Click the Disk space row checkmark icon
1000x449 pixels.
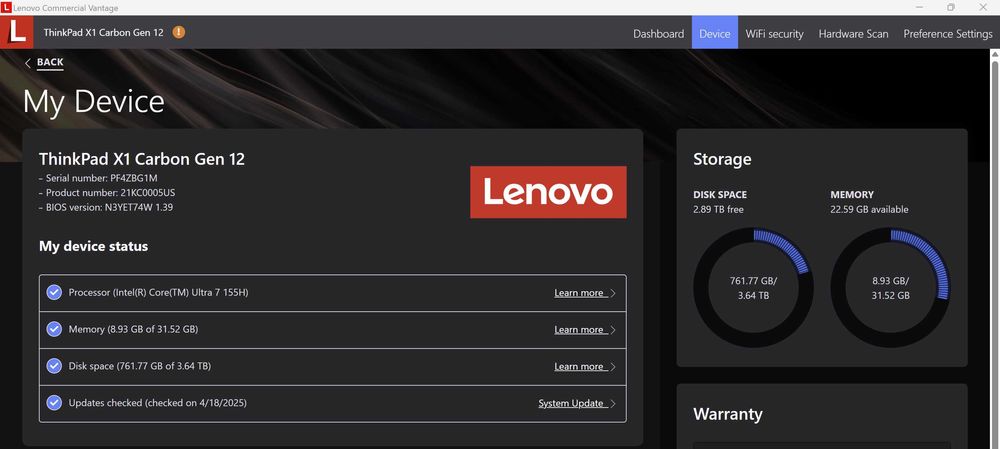click(54, 366)
